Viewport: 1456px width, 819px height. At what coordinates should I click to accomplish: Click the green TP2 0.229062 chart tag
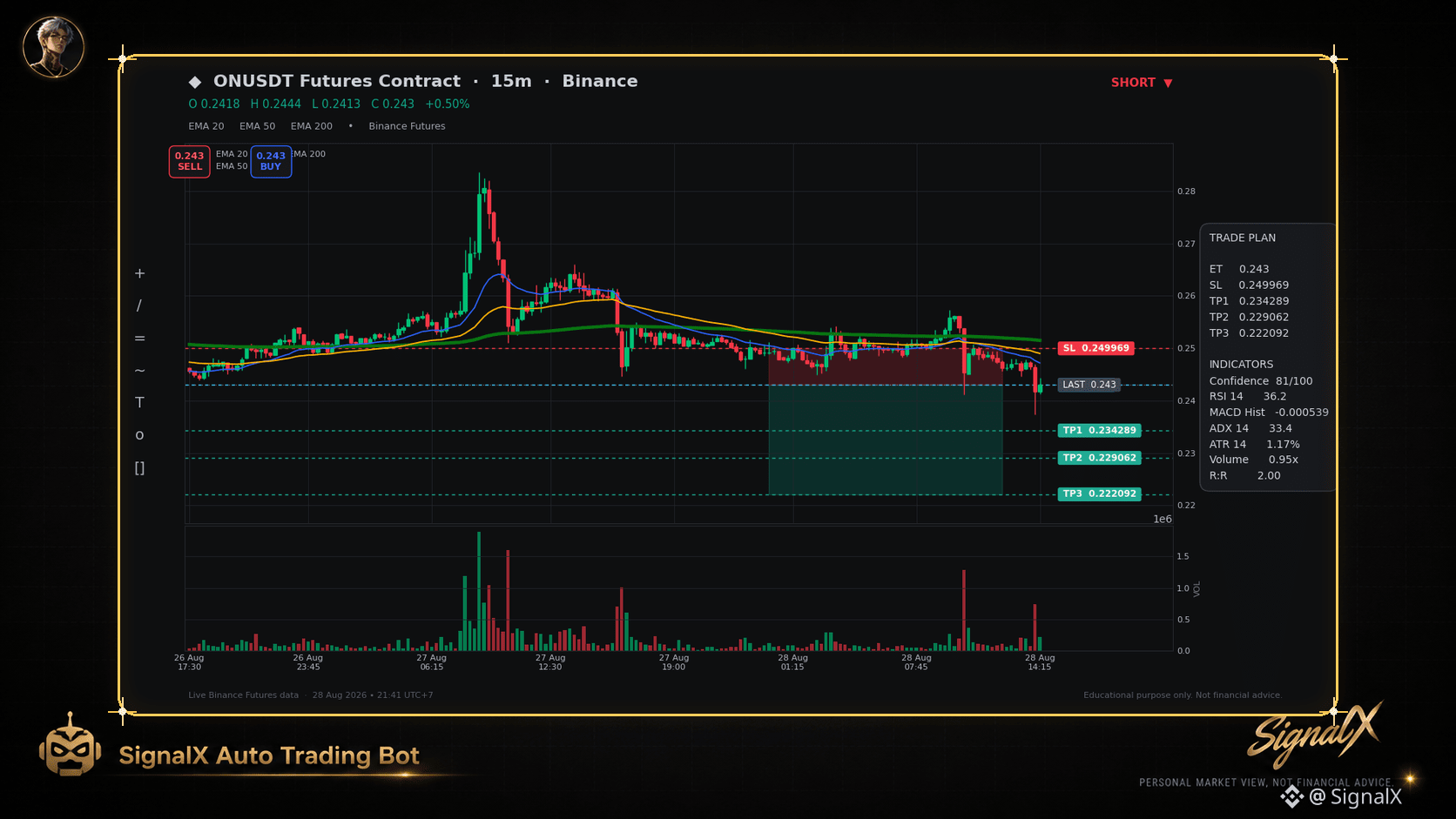coord(1099,458)
